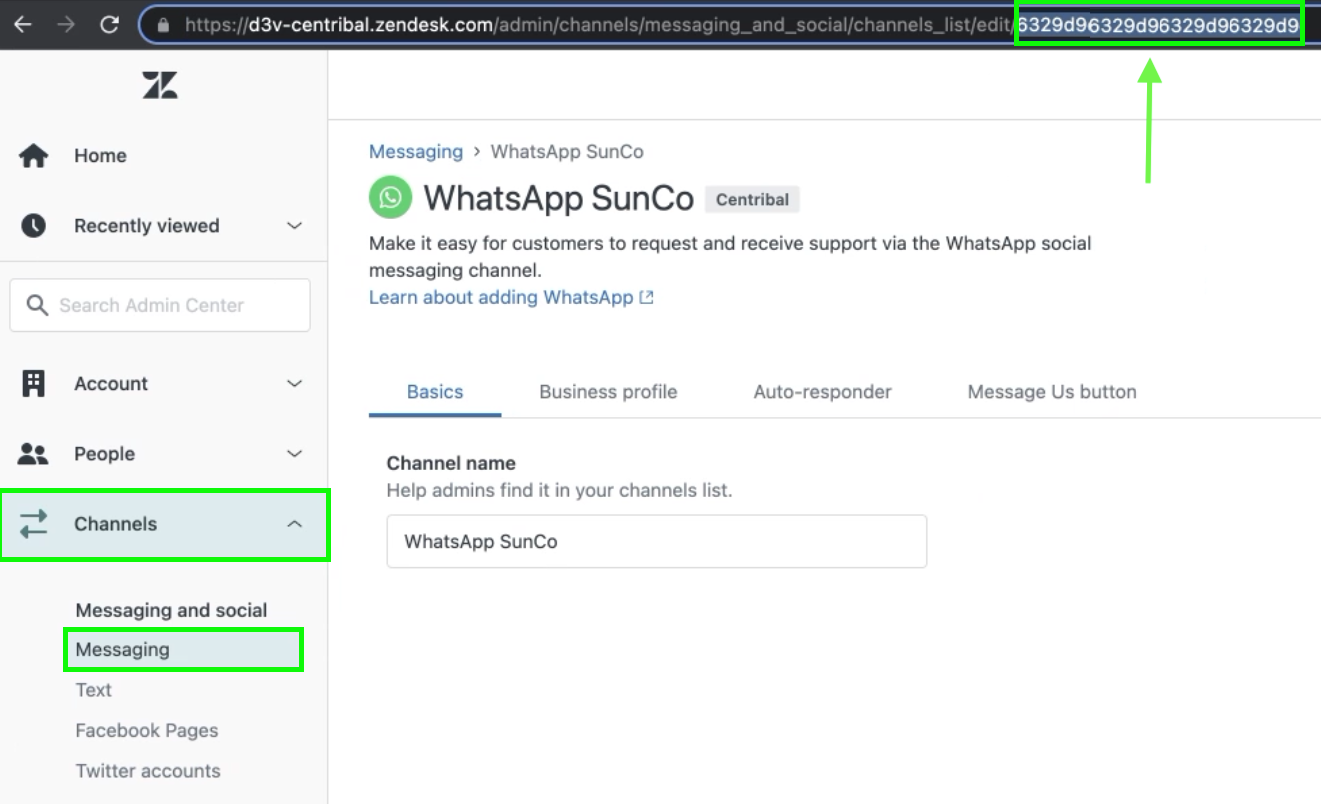Image resolution: width=1321 pixels, height=804 pixels.
Task: Click the Account building icon
Action: (x=34, y=384)
